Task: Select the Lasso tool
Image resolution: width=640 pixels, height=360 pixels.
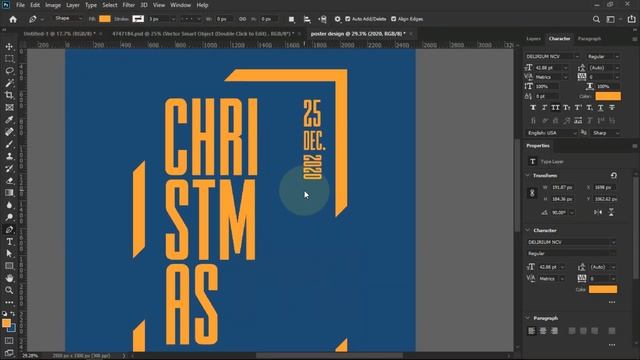Action: click(x=9, y=71)
